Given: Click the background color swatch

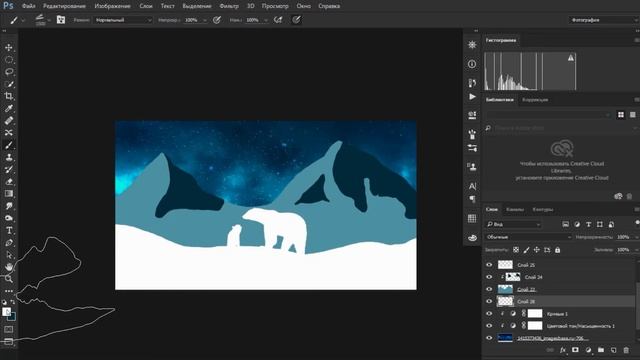Looking at the screenshot, I should click(x=12, y=317).
